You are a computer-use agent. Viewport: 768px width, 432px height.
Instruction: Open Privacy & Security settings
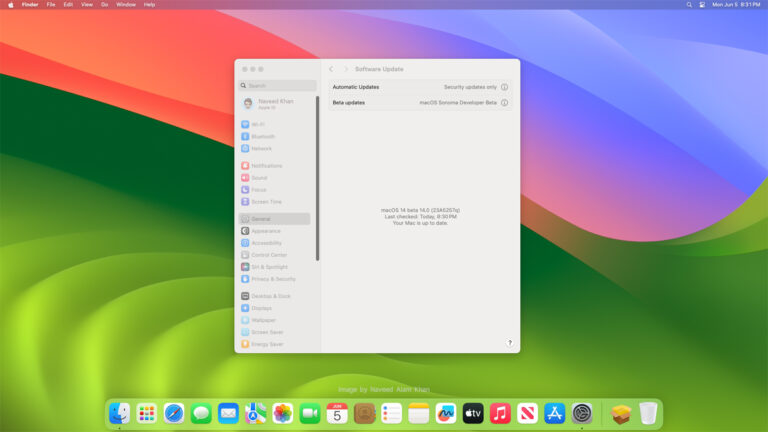[x=268, y=279]
